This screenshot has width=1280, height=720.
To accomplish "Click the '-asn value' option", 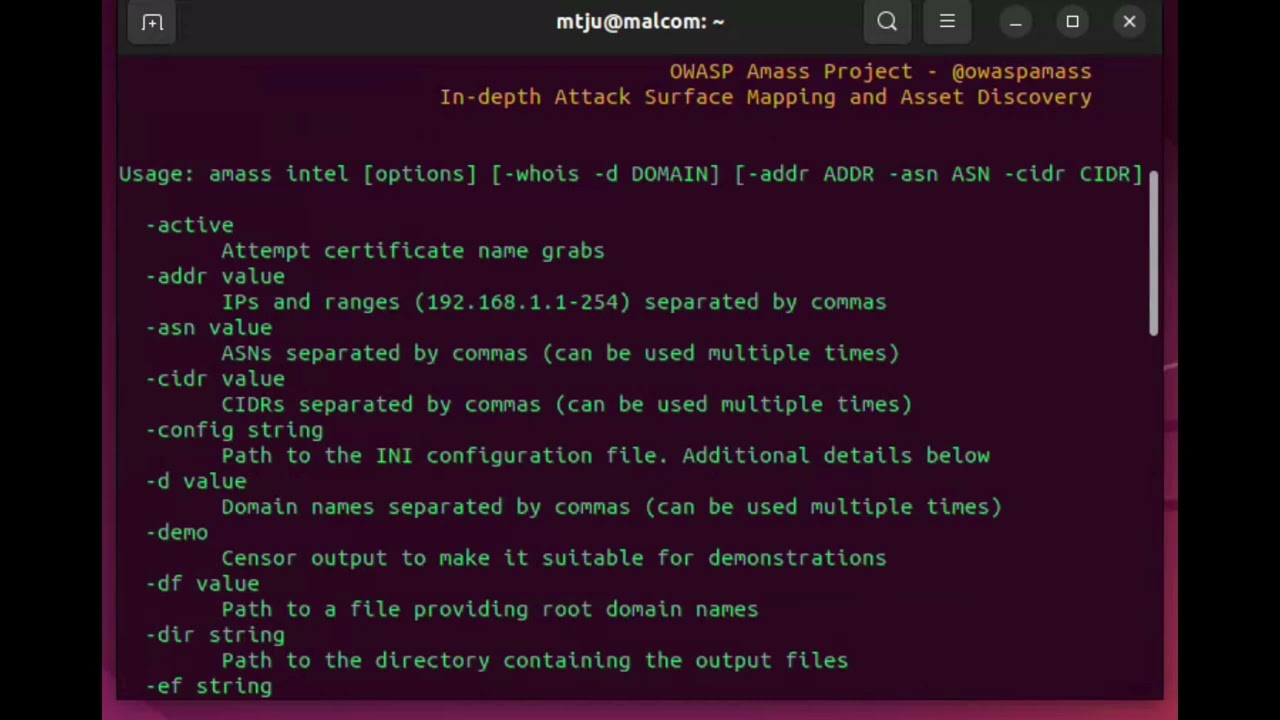I will [209, 328].
